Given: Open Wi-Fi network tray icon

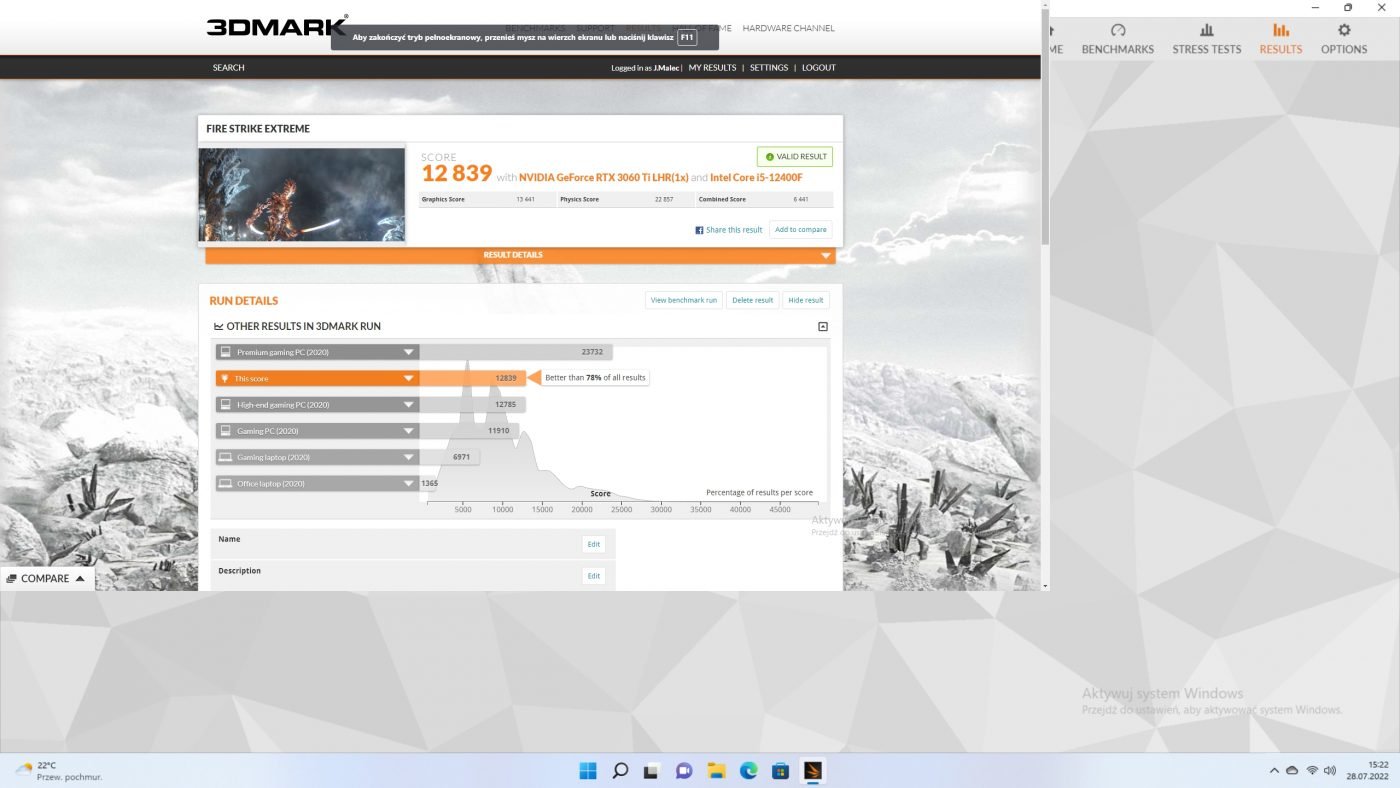Looking at the screenshot, I should coord(1312,771).
